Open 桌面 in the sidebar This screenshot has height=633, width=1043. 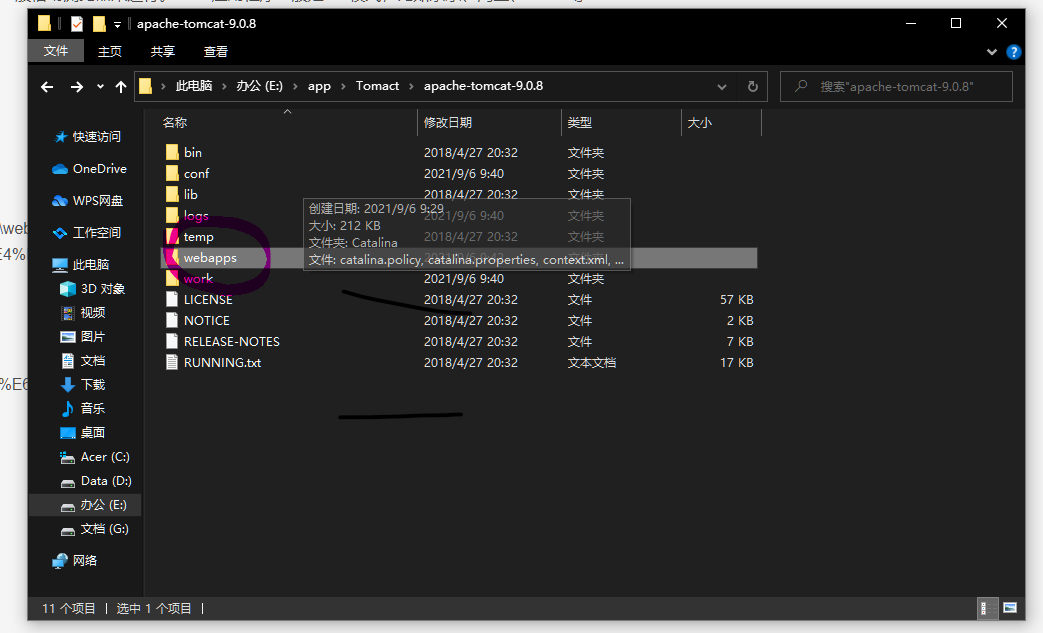[92, 432]
